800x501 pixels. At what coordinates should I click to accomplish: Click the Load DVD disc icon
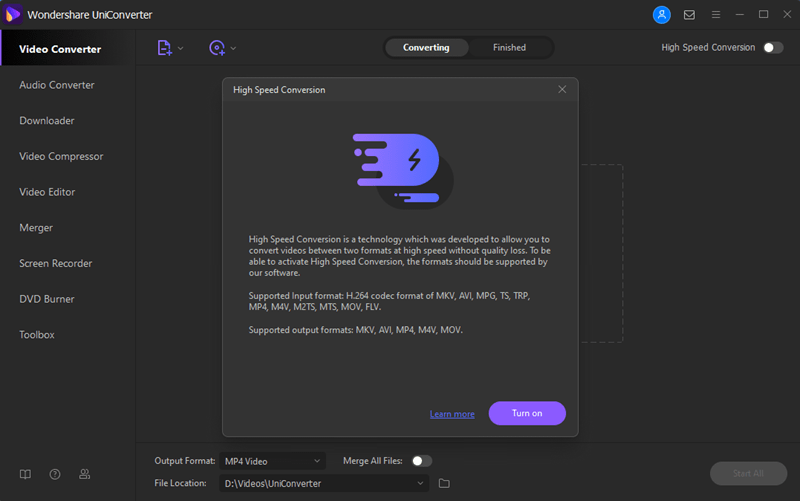click(x=217, y=48)
